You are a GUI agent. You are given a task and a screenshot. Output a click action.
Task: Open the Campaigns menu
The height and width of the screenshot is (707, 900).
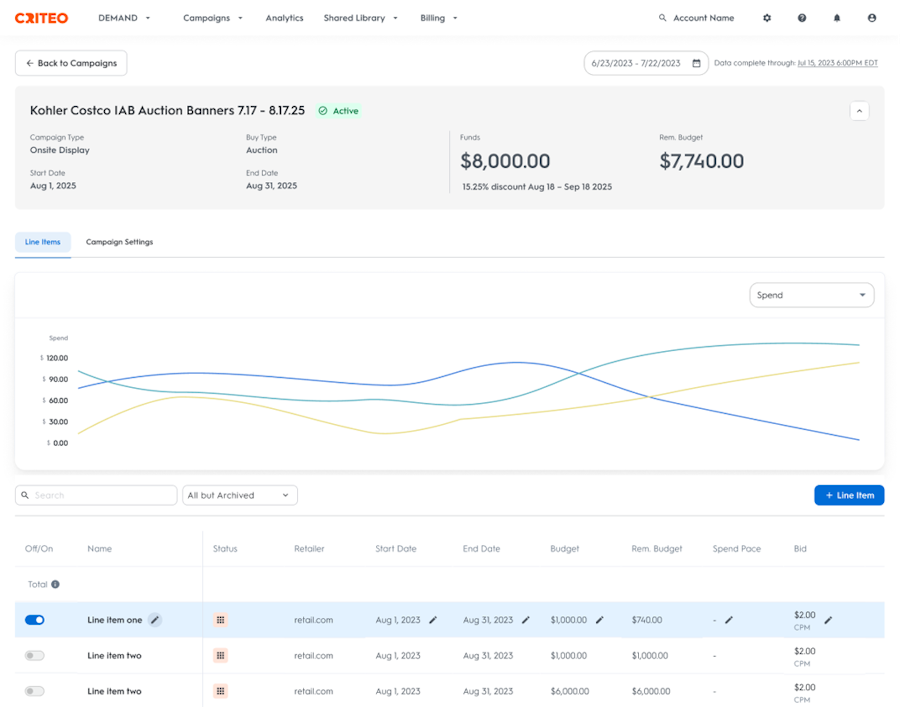pyautogui.click(x=213, y=18)
